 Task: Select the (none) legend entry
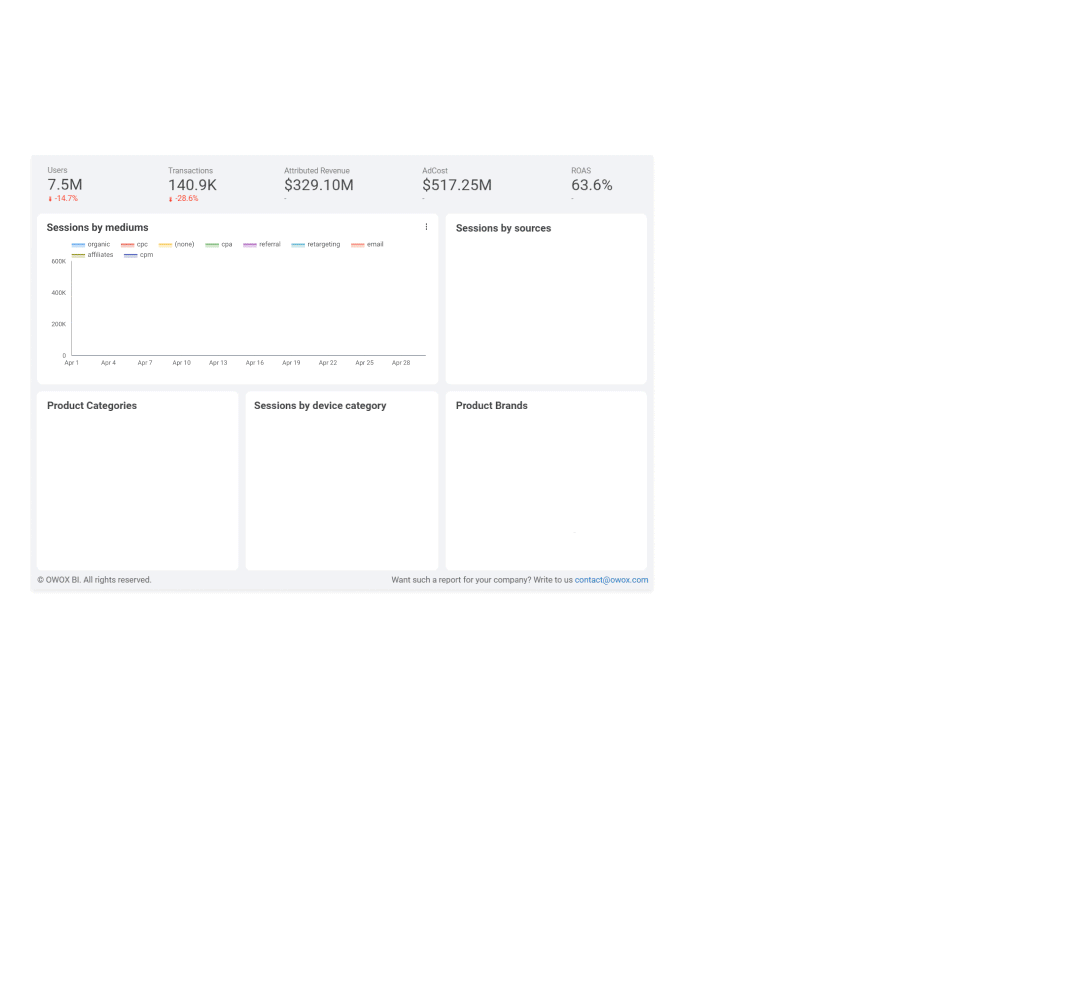[x=177, y=244]
